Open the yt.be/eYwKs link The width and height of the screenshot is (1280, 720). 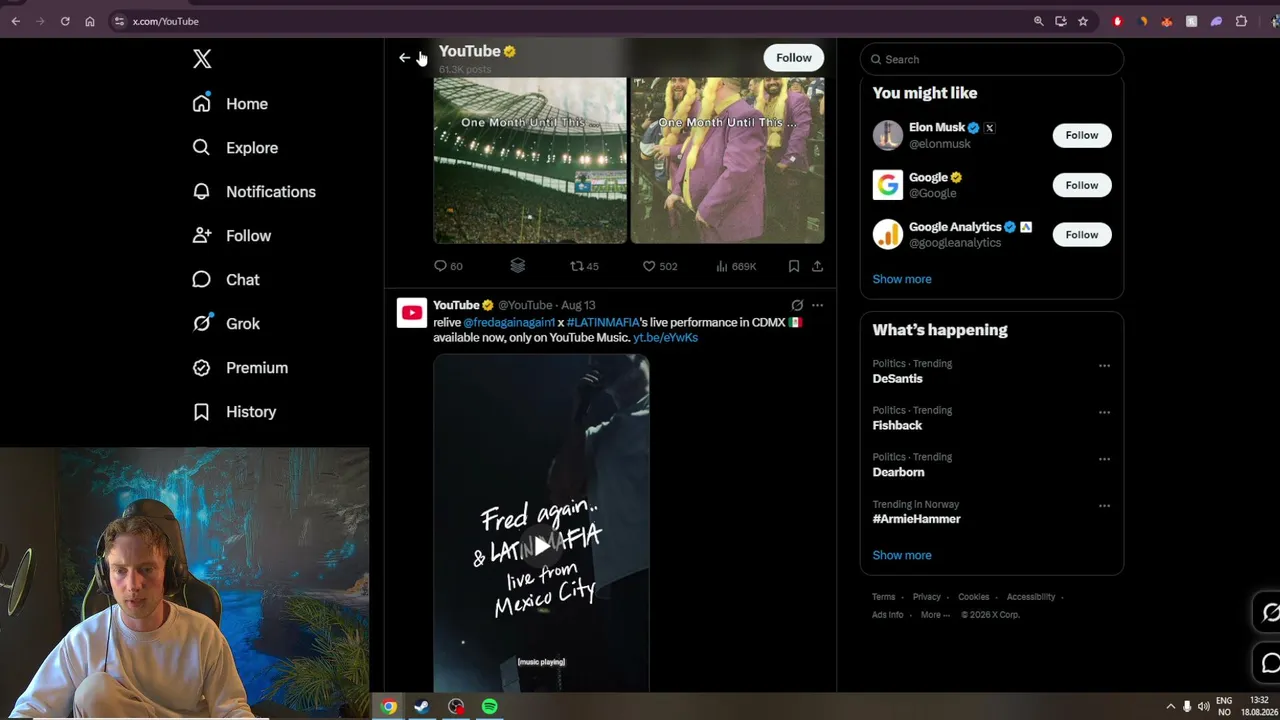(665, 338)
